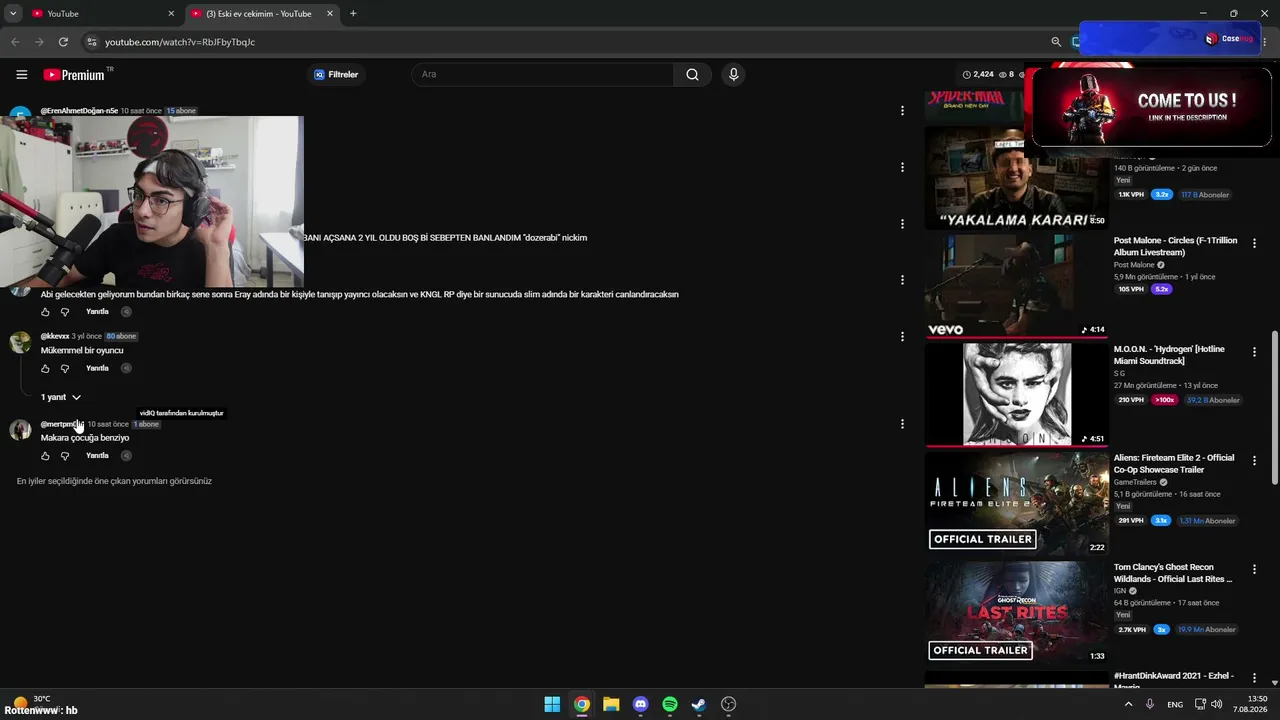This screenshot has height=720, width=1280.
Task: Open Chrome from the taskbar
Action: click(582, 704)
